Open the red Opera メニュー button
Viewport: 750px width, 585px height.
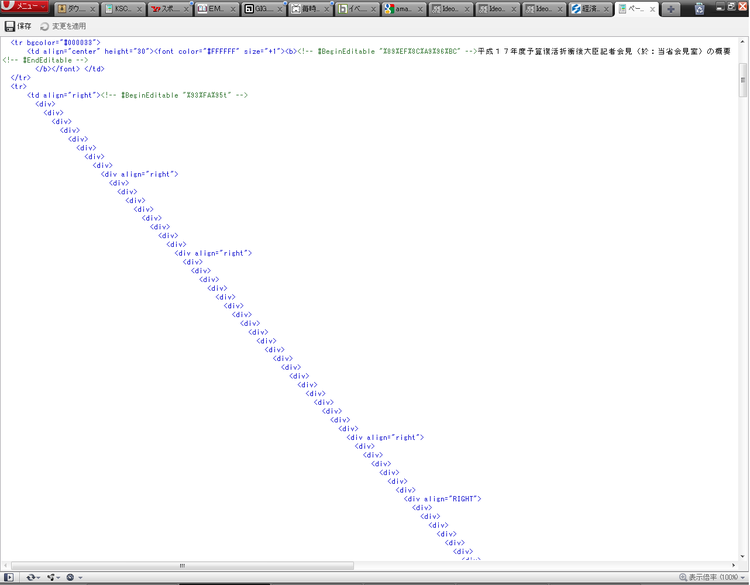coord(24,6)
